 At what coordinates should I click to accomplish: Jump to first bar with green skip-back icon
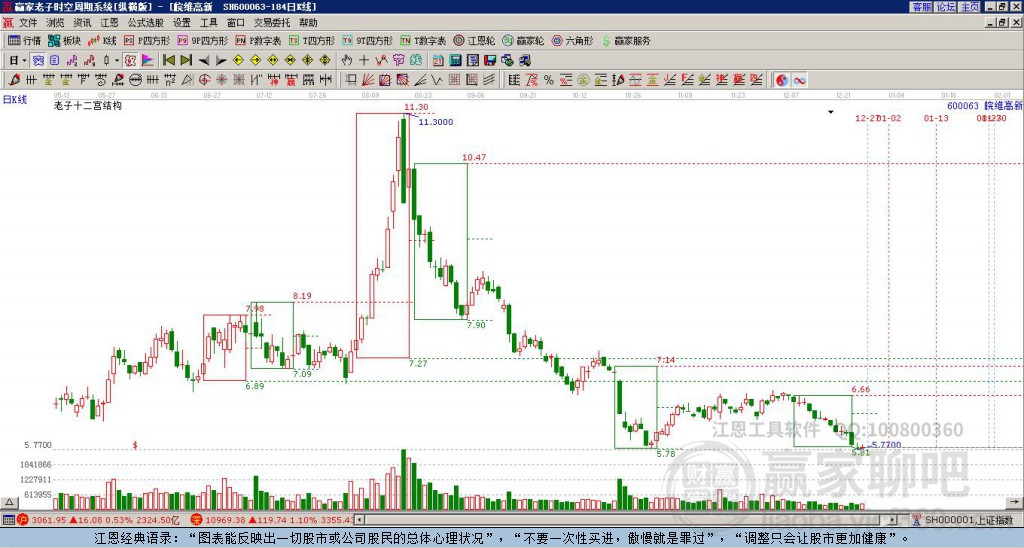168,61
